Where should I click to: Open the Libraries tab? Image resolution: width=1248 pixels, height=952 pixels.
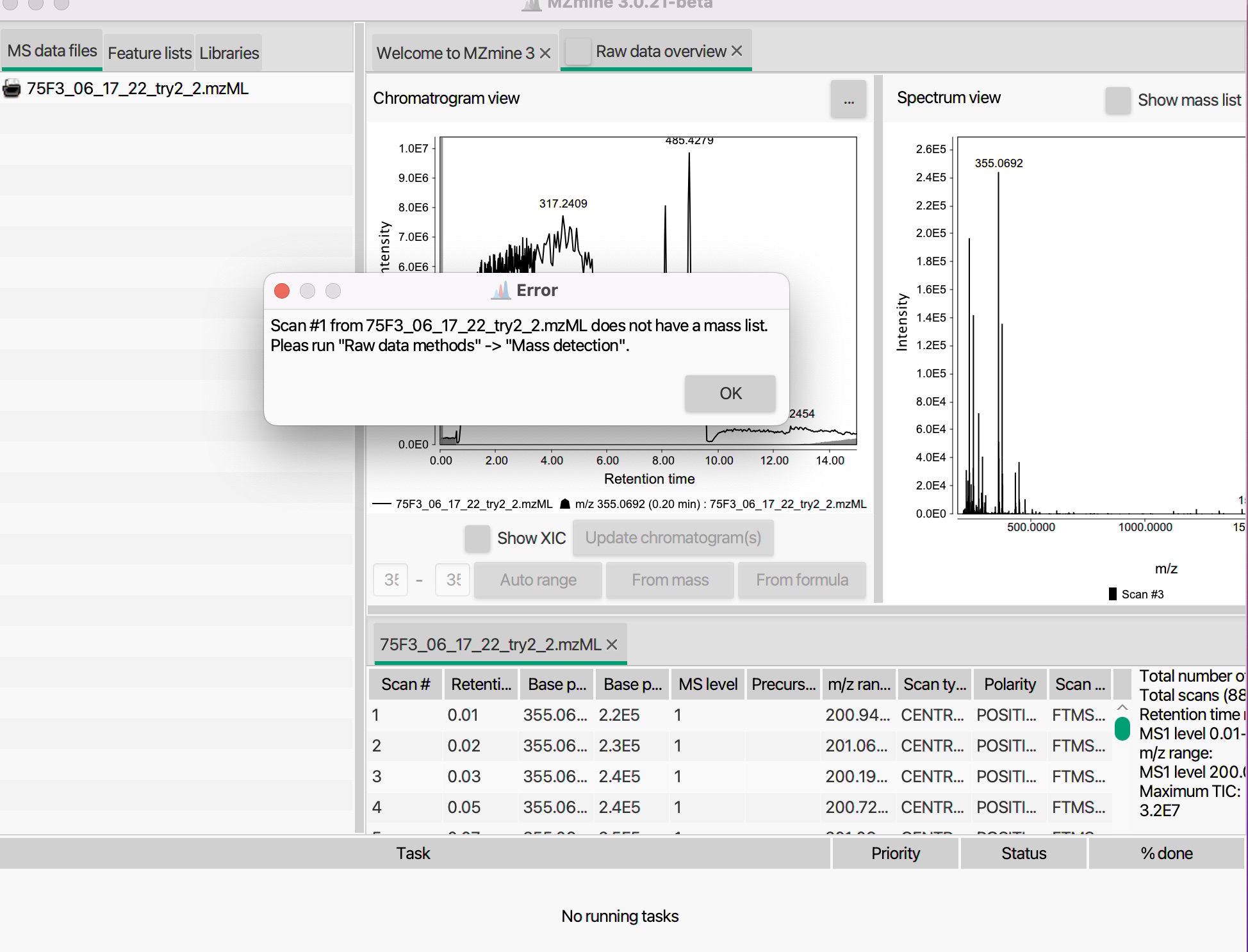pyautogui.click(x=227, y=52)
